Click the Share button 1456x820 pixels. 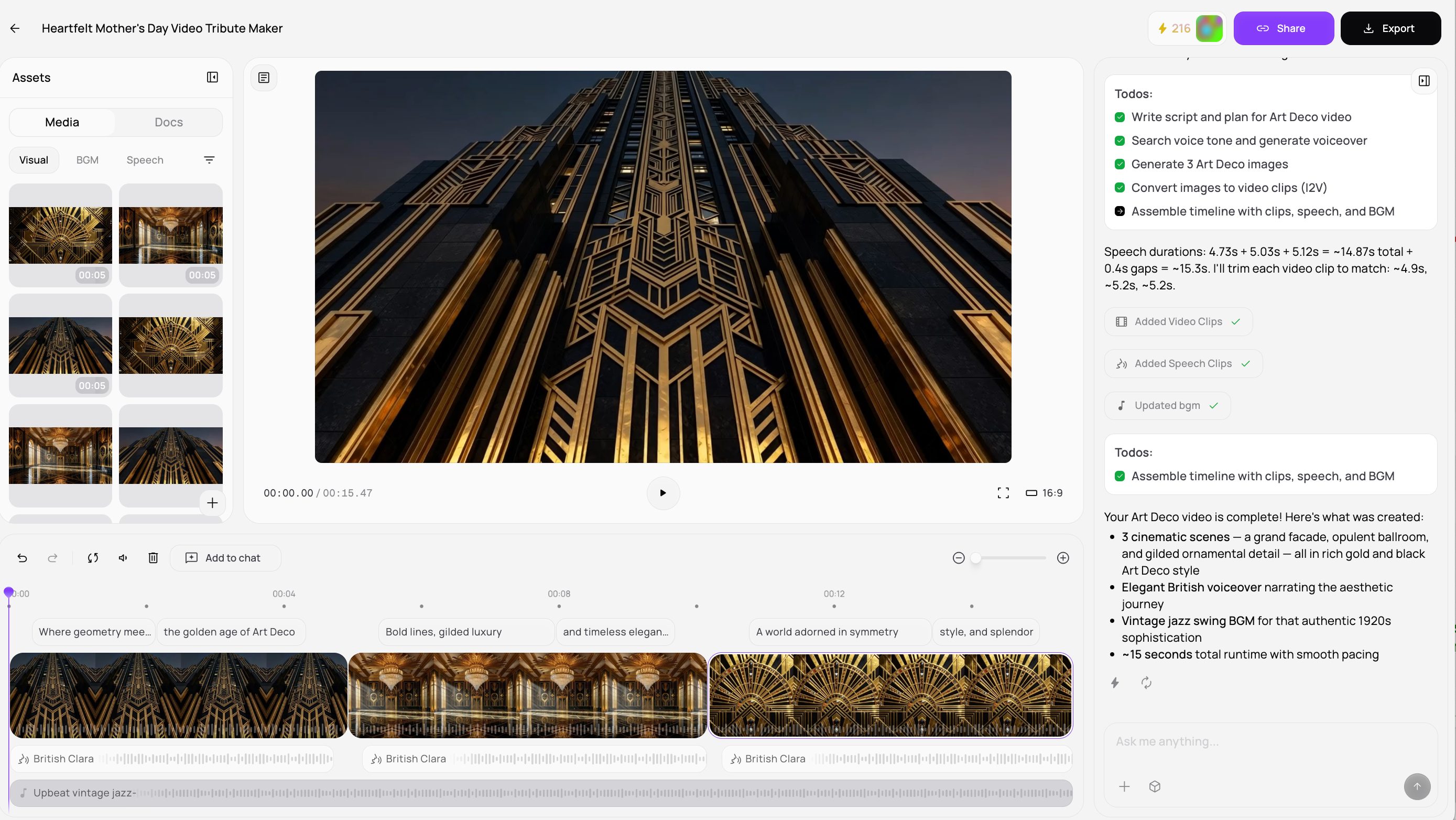pos(1283,28)
